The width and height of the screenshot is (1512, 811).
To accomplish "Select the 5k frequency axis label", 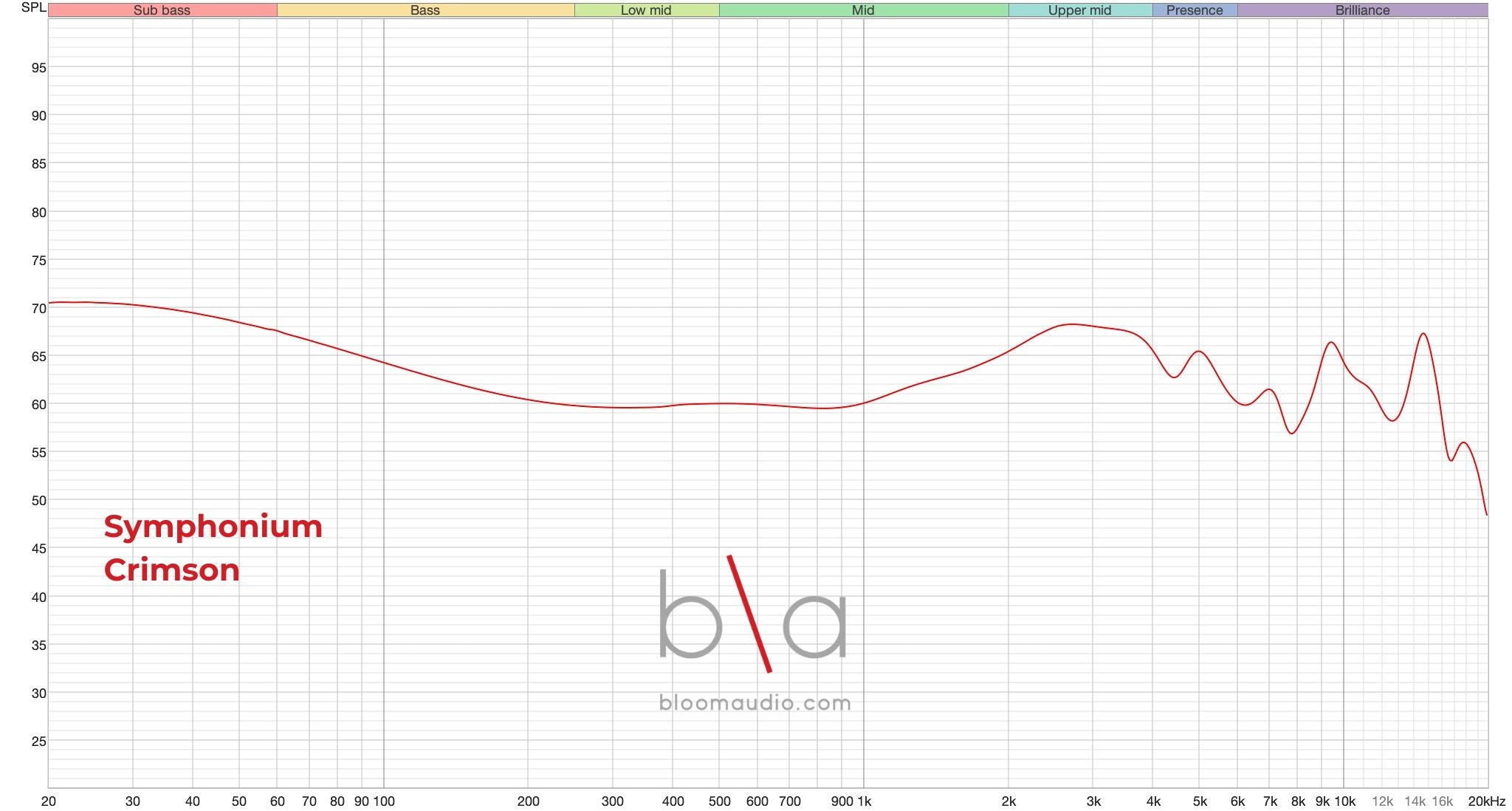I will coord(1200,801).
